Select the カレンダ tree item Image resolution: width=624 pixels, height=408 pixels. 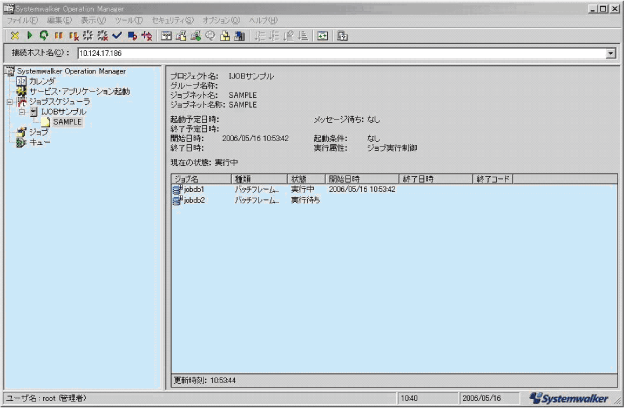pos(42,82)
